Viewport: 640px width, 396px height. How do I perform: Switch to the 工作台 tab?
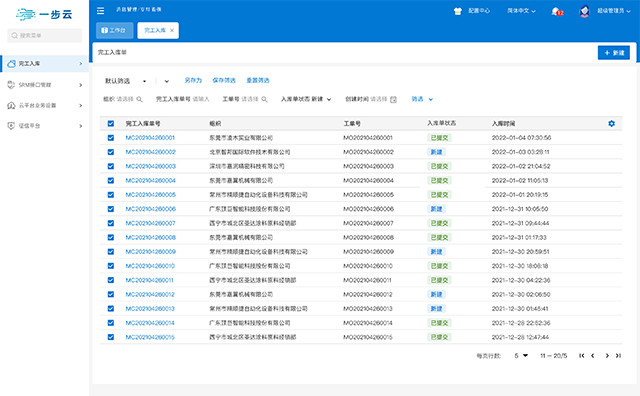point(115,30)
